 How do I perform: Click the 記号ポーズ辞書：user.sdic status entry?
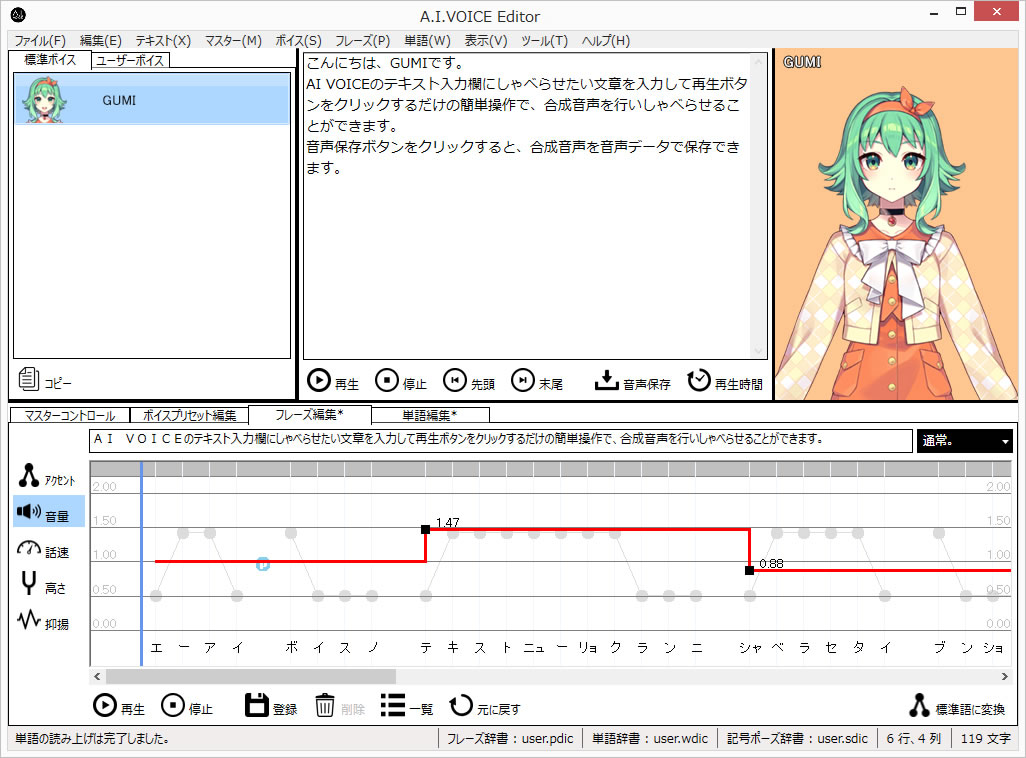pos(797,738)
